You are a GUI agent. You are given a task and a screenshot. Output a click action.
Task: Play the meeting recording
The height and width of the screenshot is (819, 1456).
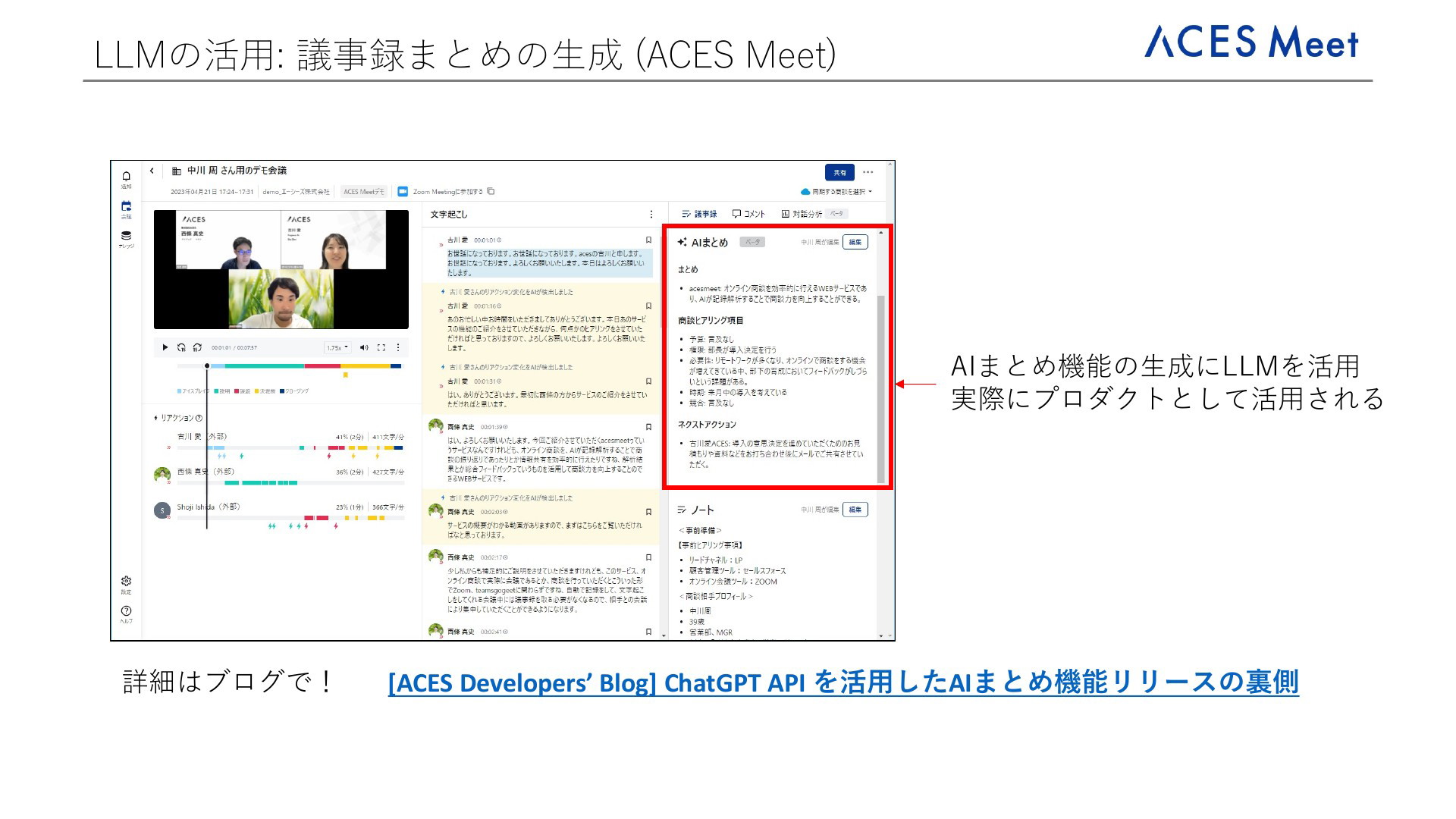point(165,347)
